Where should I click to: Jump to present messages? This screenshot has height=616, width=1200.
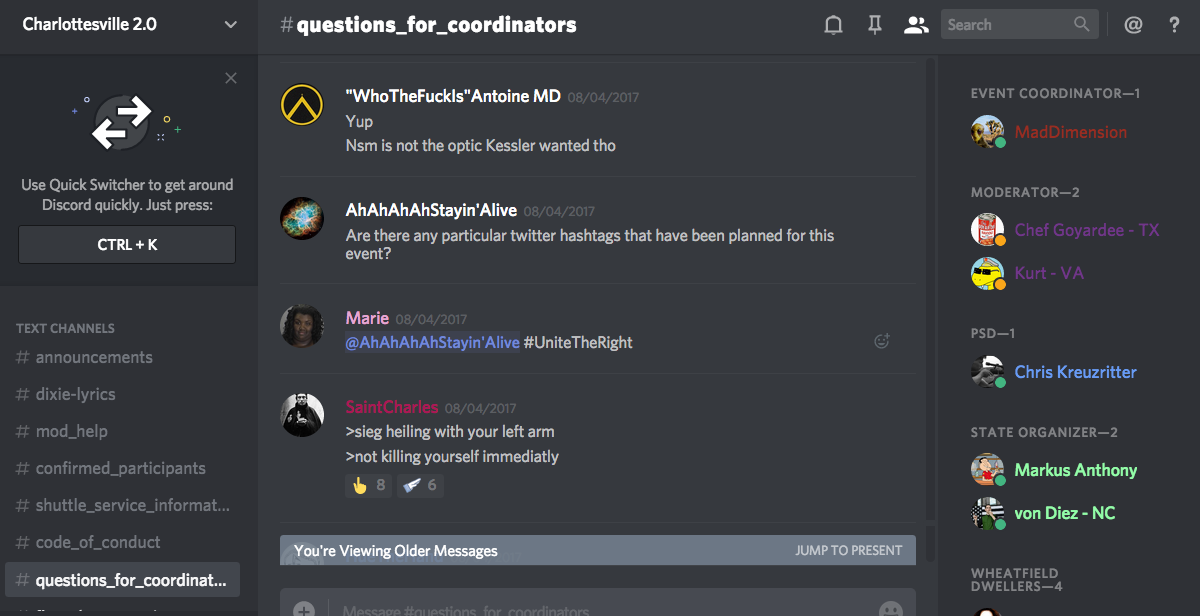(x=848, y=550)
